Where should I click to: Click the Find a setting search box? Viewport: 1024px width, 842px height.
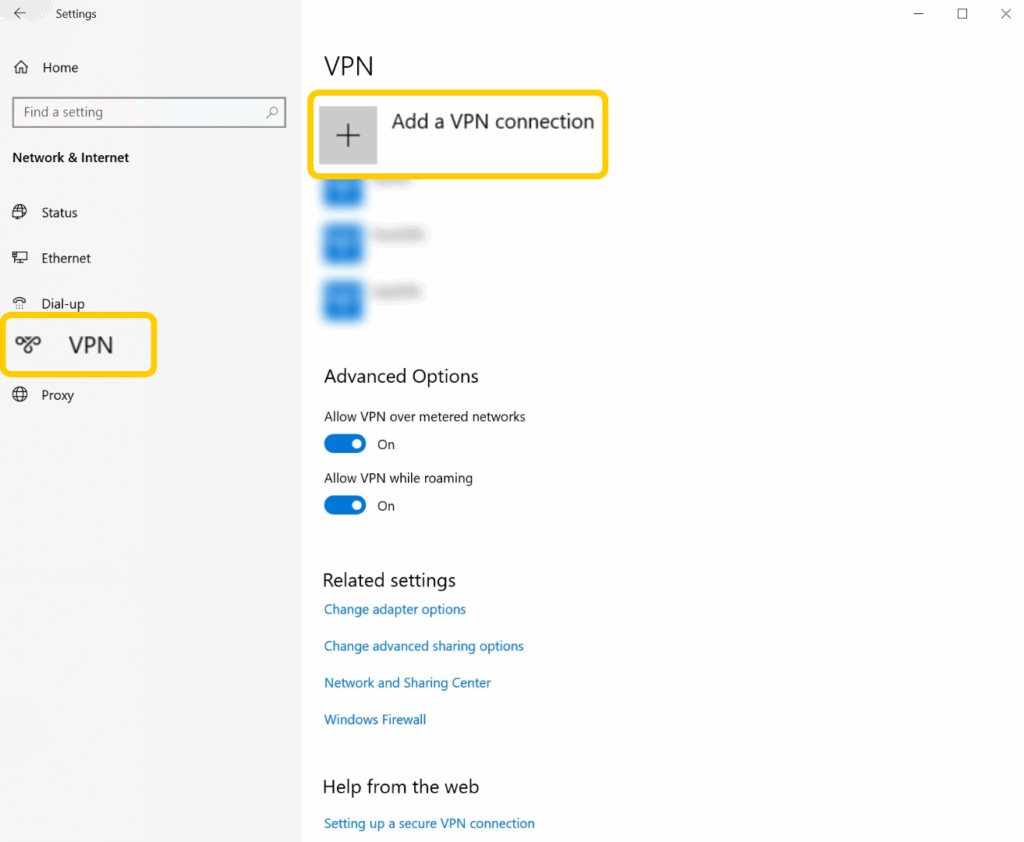point(140,112)
